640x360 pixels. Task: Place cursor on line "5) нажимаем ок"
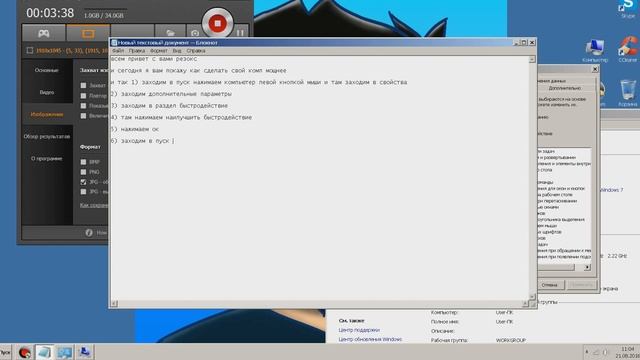point(135,129)
